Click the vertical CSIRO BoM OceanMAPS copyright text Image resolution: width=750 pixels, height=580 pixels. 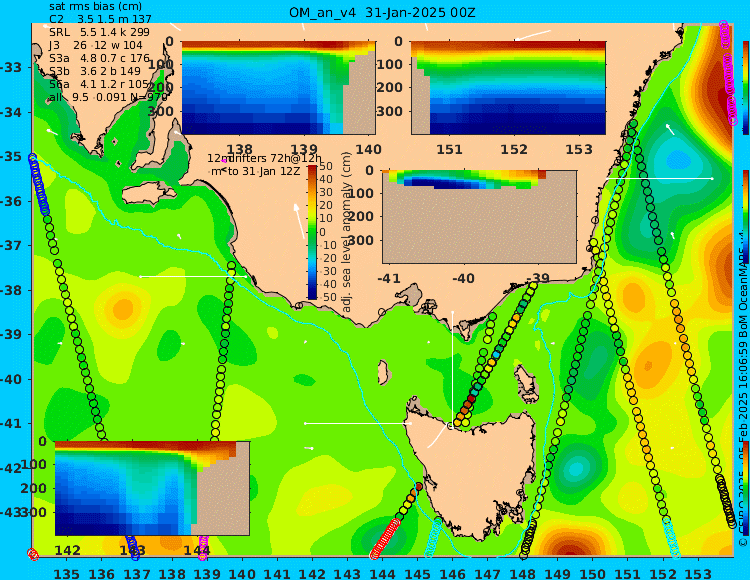tap(743, 388)
